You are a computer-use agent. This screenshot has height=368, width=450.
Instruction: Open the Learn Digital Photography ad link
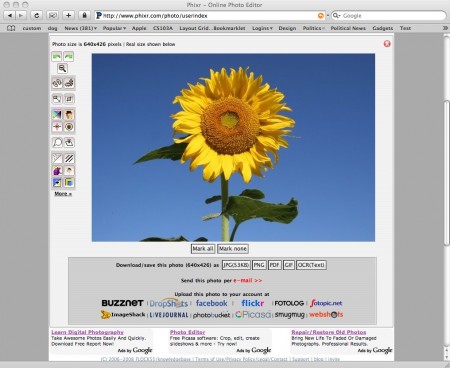click(x=87, y=332)
